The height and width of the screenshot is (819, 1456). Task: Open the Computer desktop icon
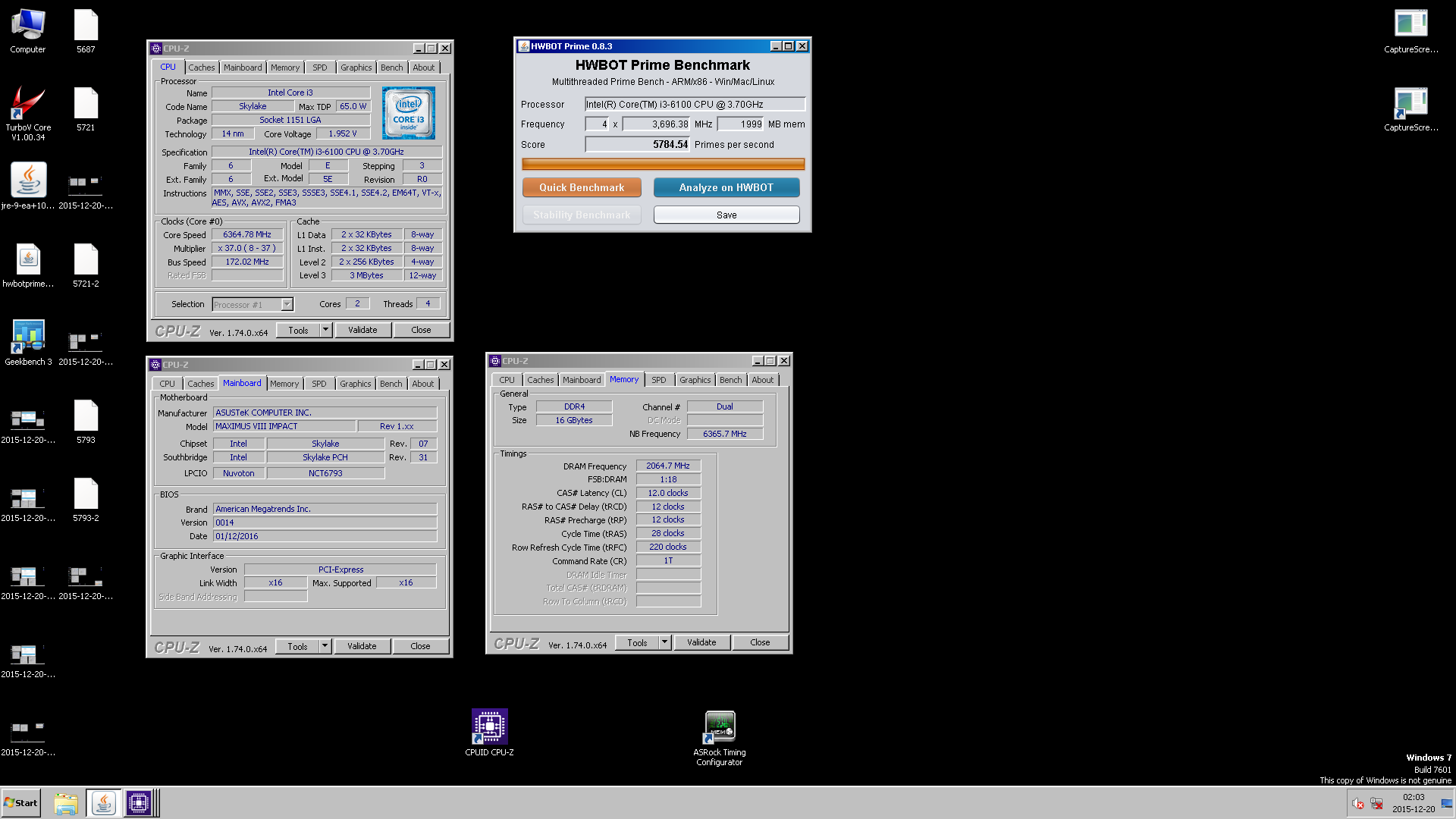(x=28, y=31)
